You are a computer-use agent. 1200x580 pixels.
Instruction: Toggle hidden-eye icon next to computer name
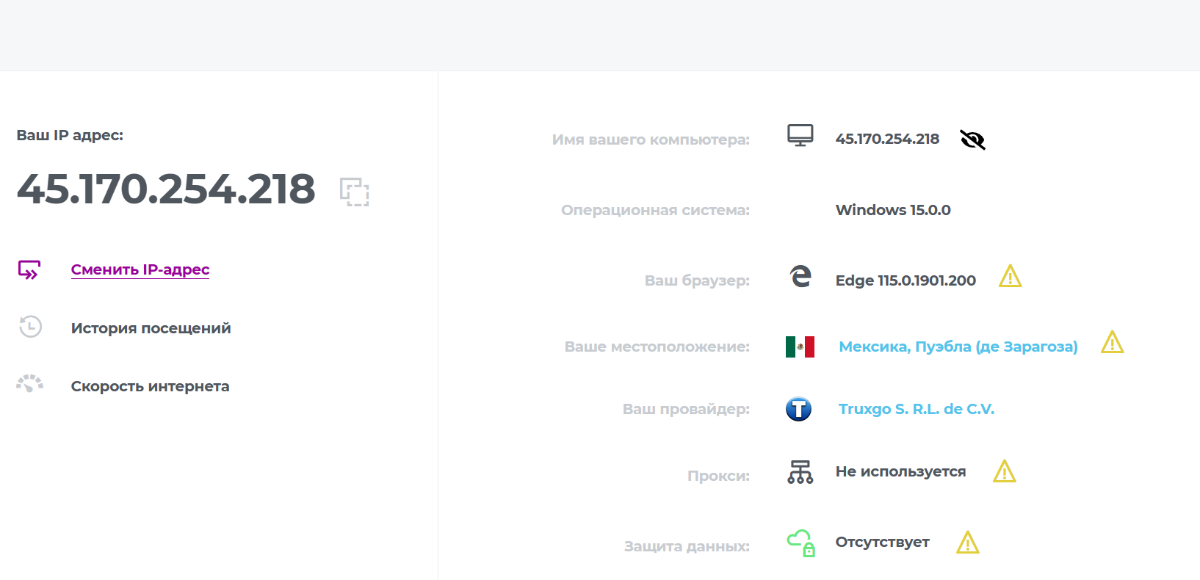click(x=972, y=140)
